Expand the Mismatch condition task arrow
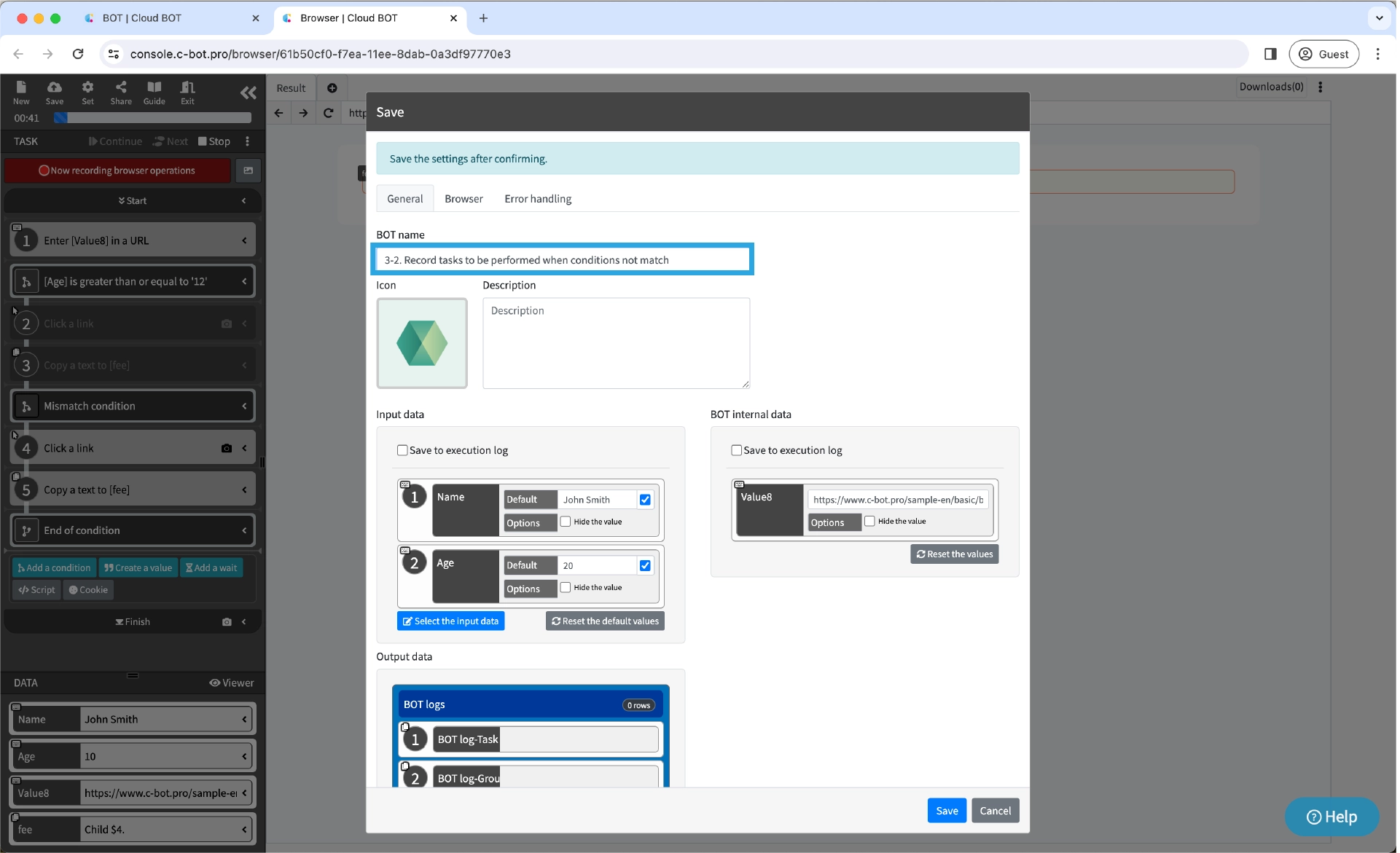 [244, 406]
